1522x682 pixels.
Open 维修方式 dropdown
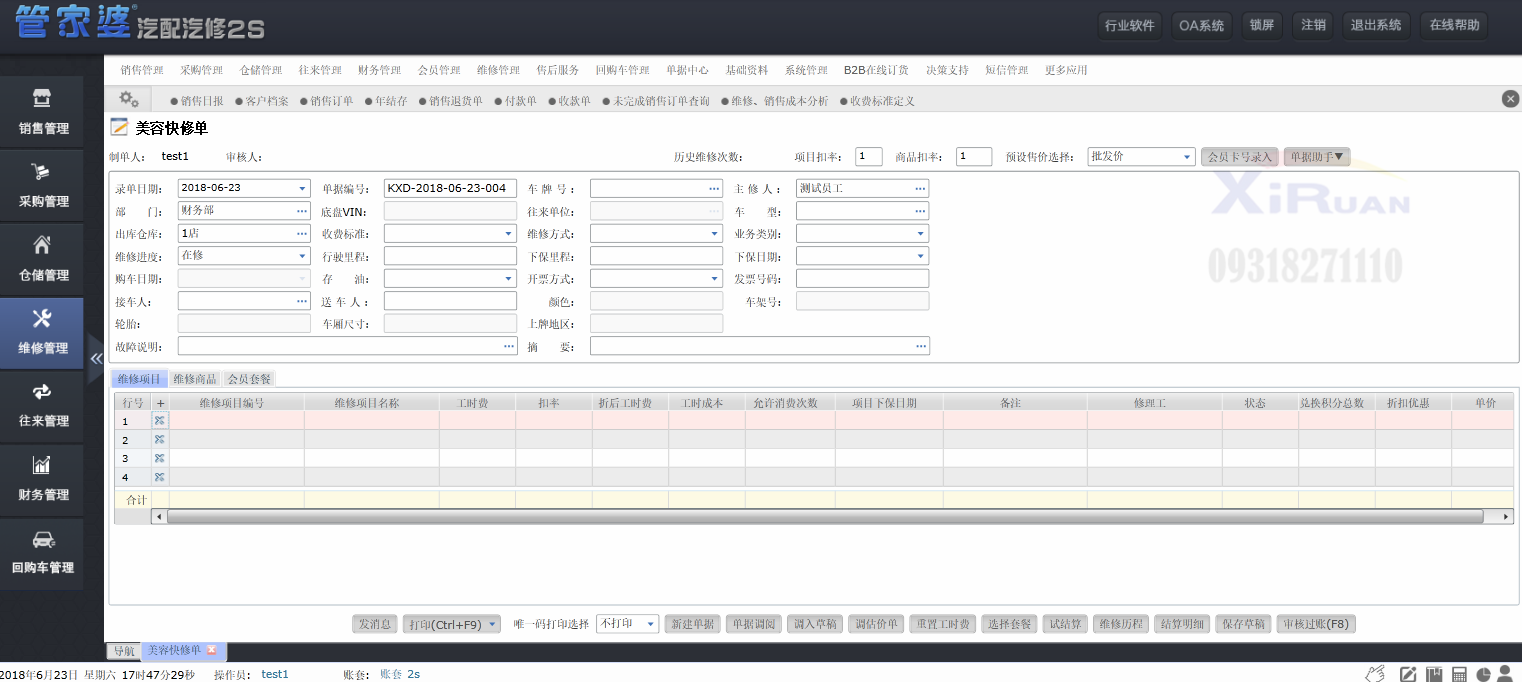714,233
